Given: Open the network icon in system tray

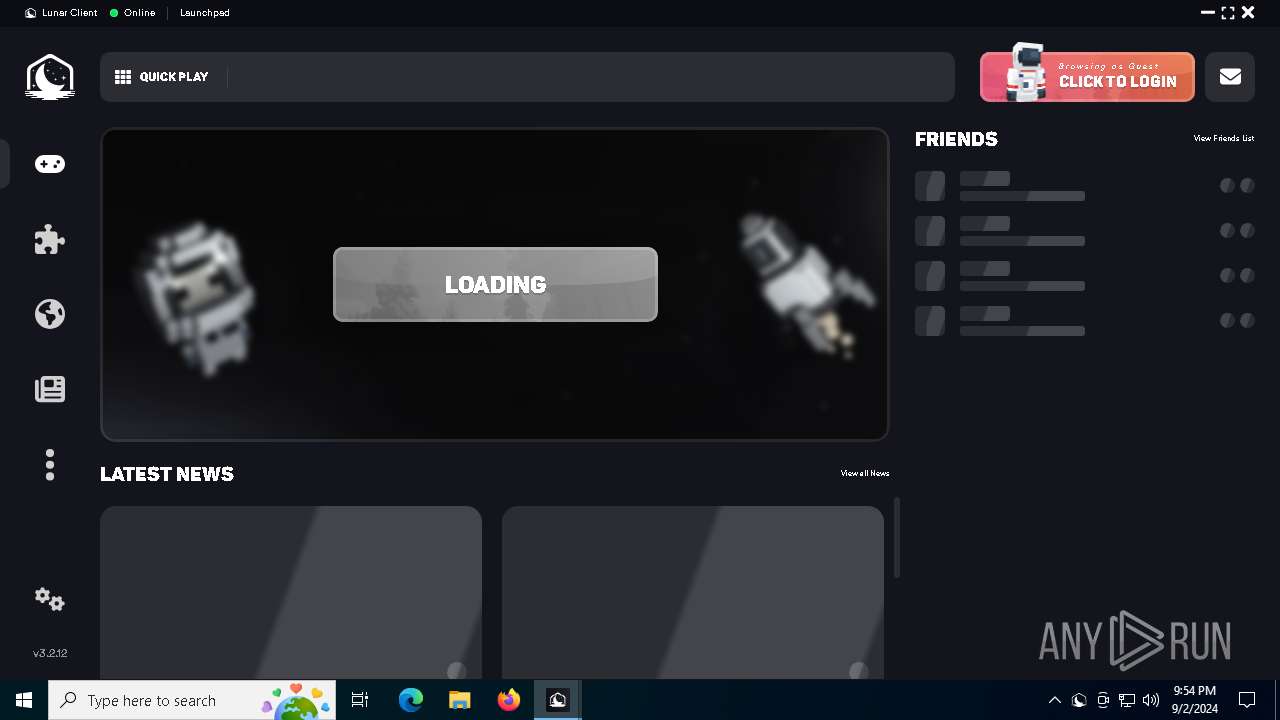Looking at the screenshot, I should (x=1127, y=700).
